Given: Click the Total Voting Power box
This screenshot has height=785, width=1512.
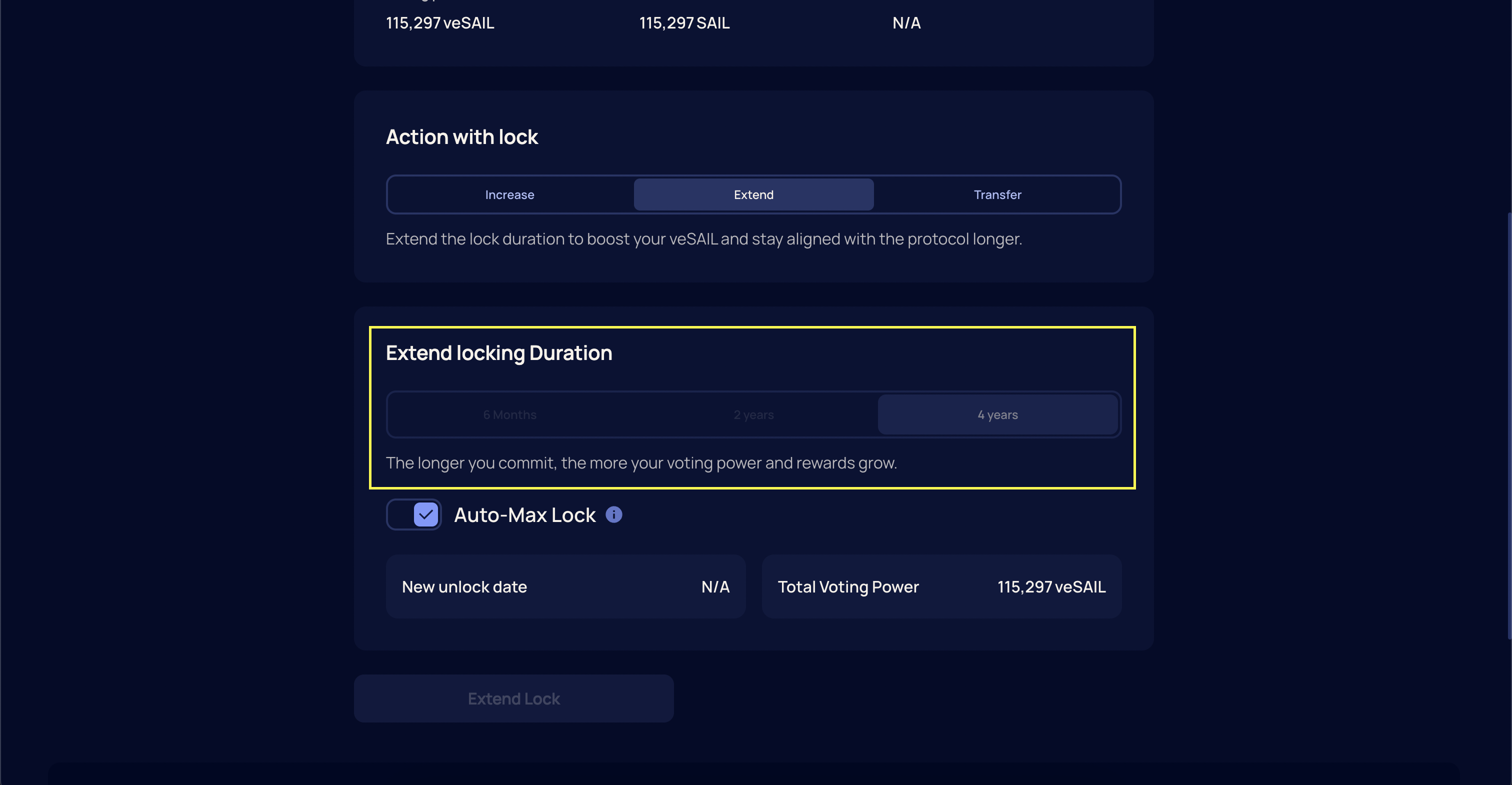Looking at the screenshot, I should [x=941, y=586].
